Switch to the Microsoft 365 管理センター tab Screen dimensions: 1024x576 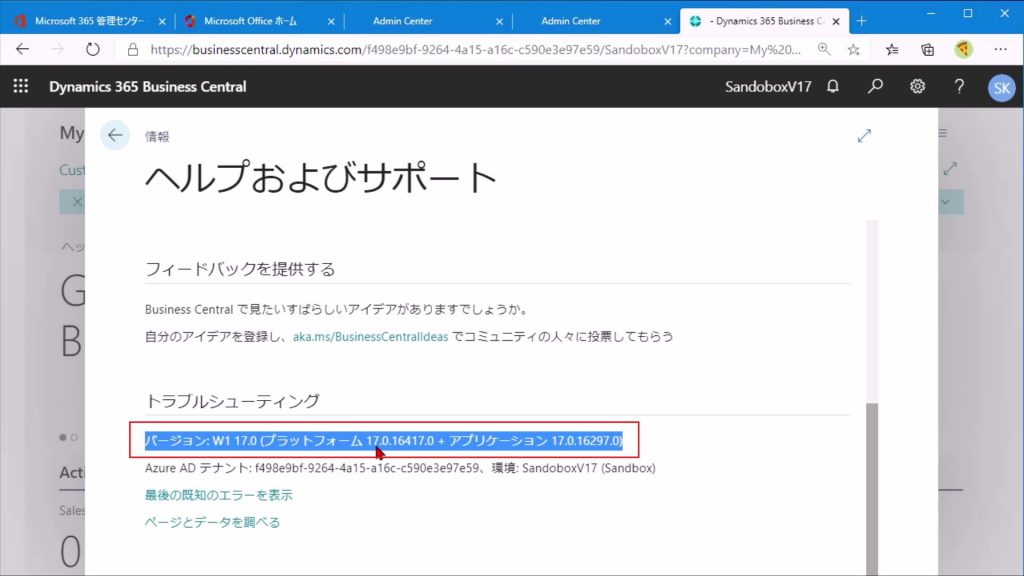click(x=88, y=21)
